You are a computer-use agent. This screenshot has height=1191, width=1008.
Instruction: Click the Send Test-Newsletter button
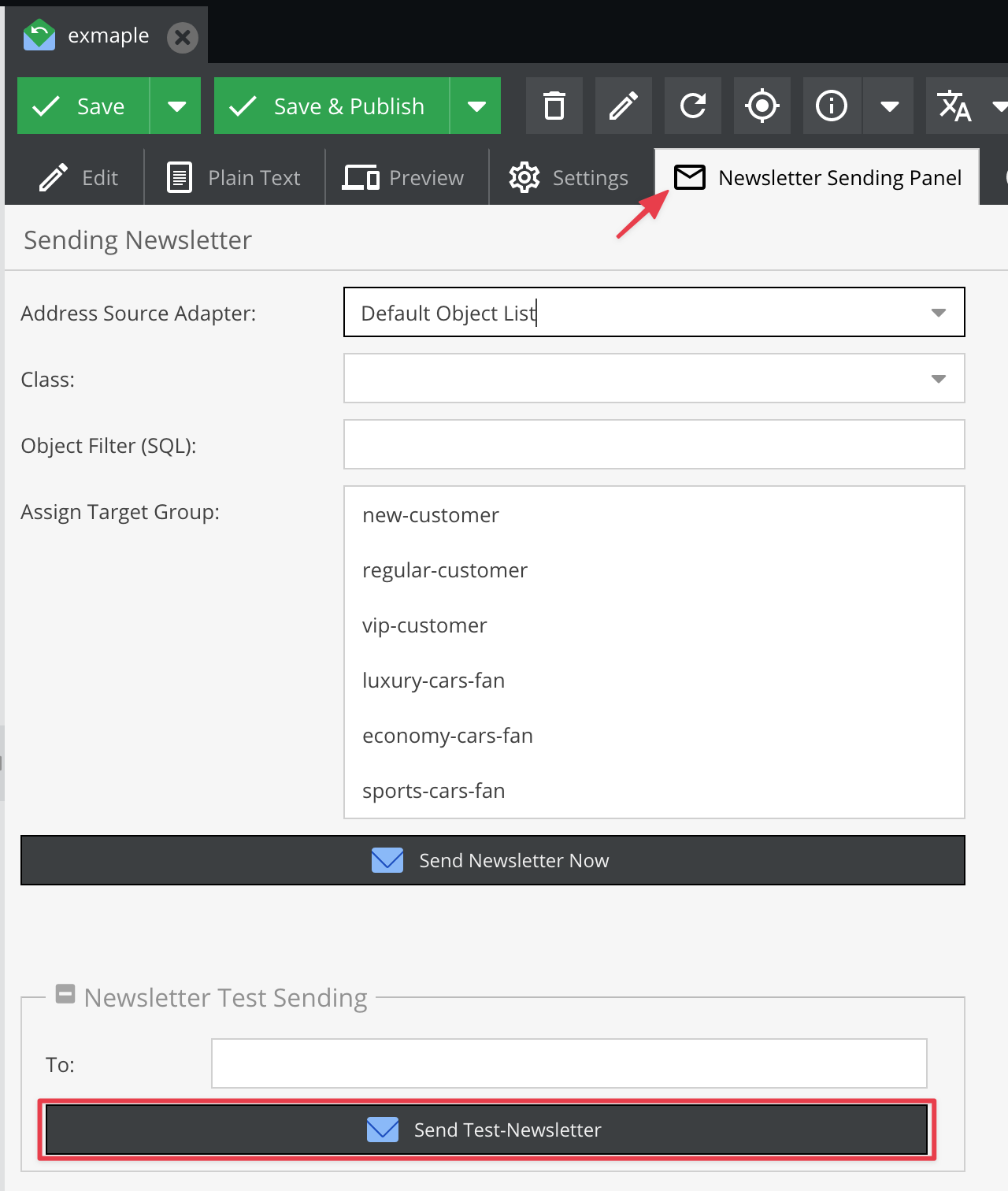pos(486,1130)
